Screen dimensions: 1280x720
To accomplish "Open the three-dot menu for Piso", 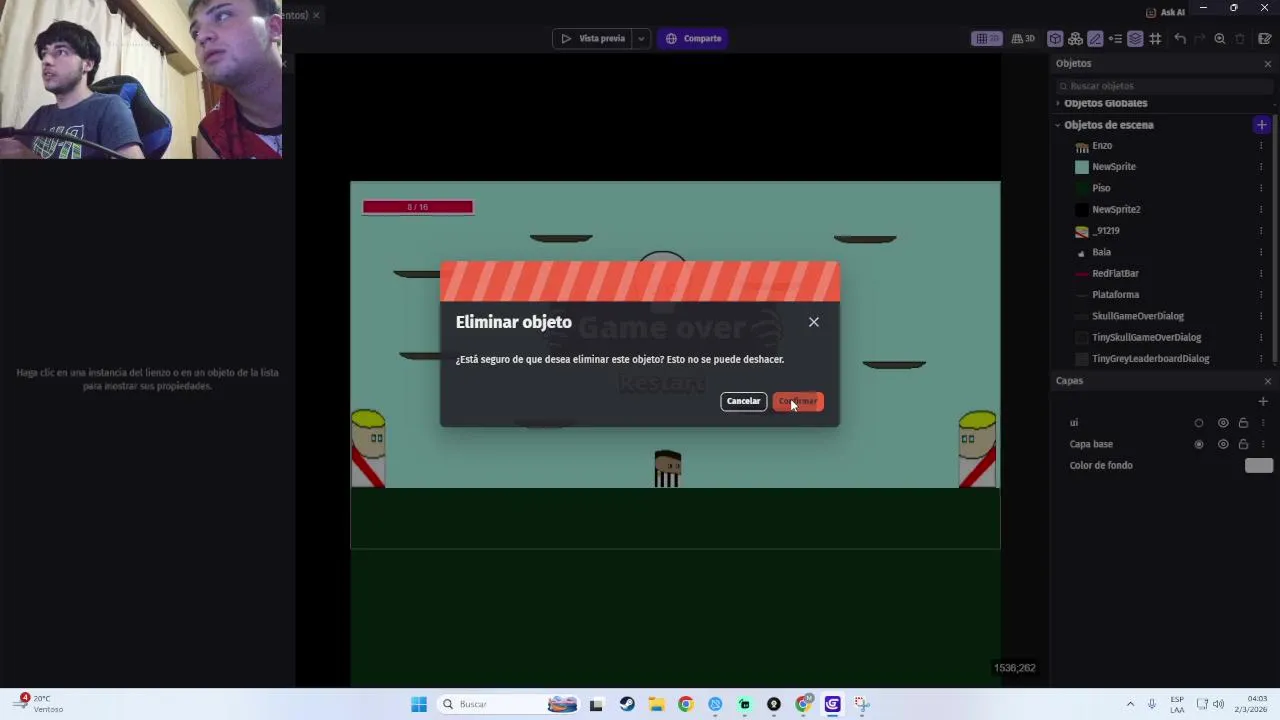I will 1261,188.
